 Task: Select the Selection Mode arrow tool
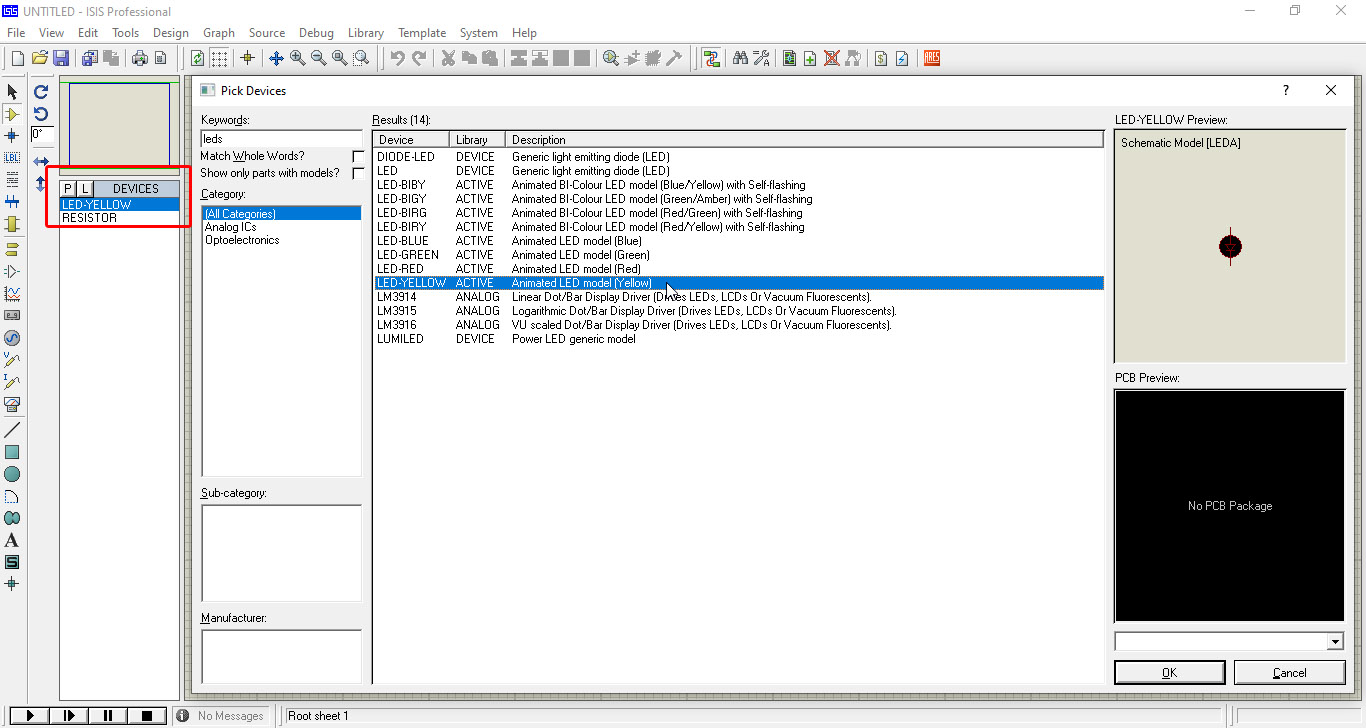[12, 92]
